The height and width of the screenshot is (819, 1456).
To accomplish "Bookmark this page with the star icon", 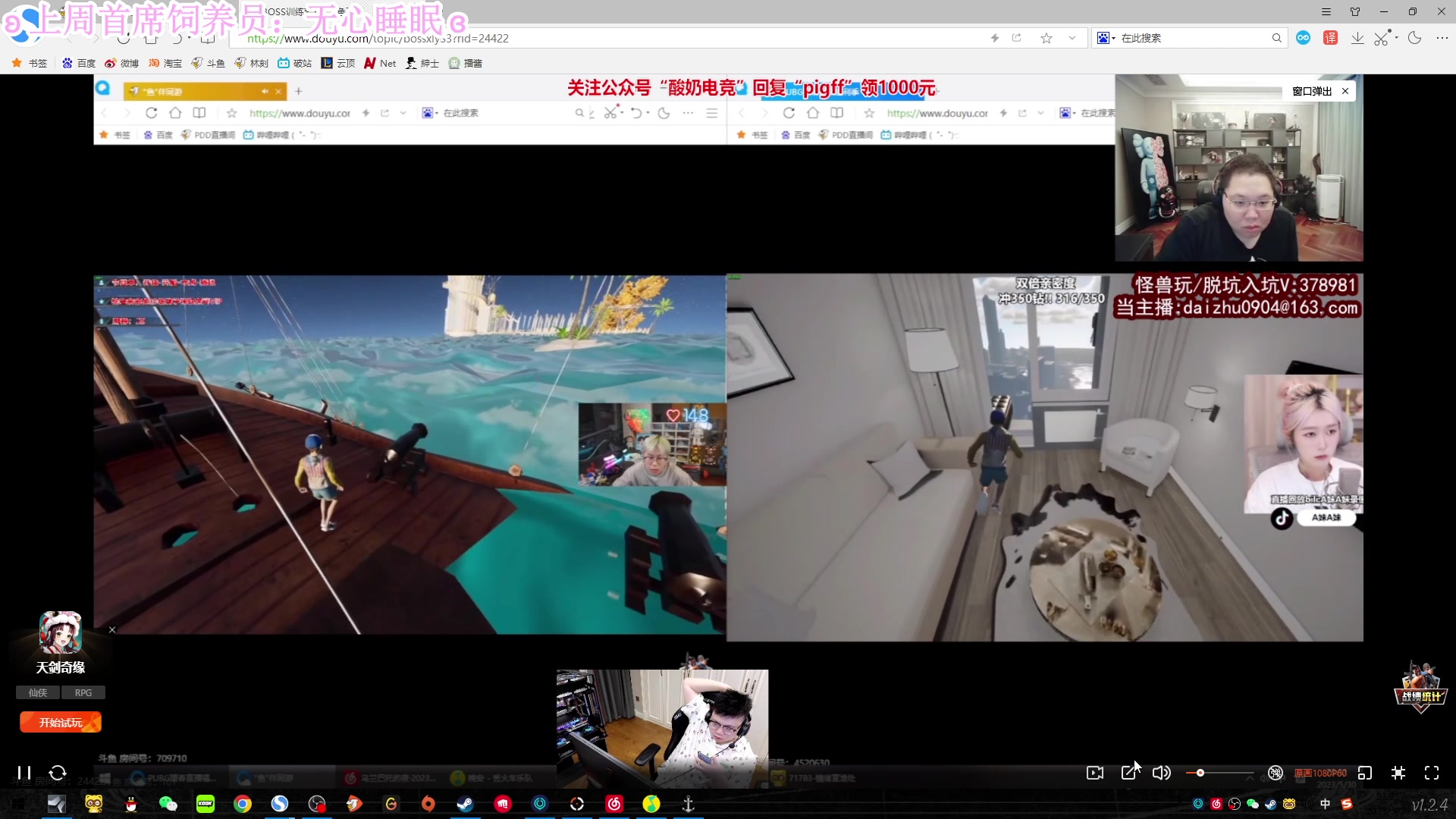I will click(1046, 38).
